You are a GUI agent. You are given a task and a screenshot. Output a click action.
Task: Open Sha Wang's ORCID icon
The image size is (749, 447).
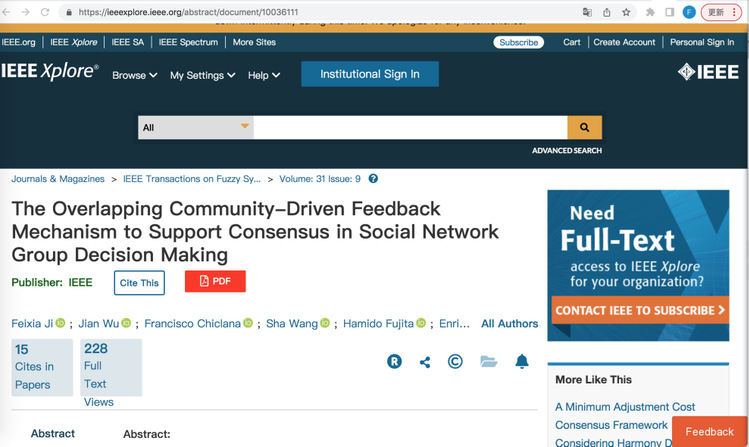[325, 323]
